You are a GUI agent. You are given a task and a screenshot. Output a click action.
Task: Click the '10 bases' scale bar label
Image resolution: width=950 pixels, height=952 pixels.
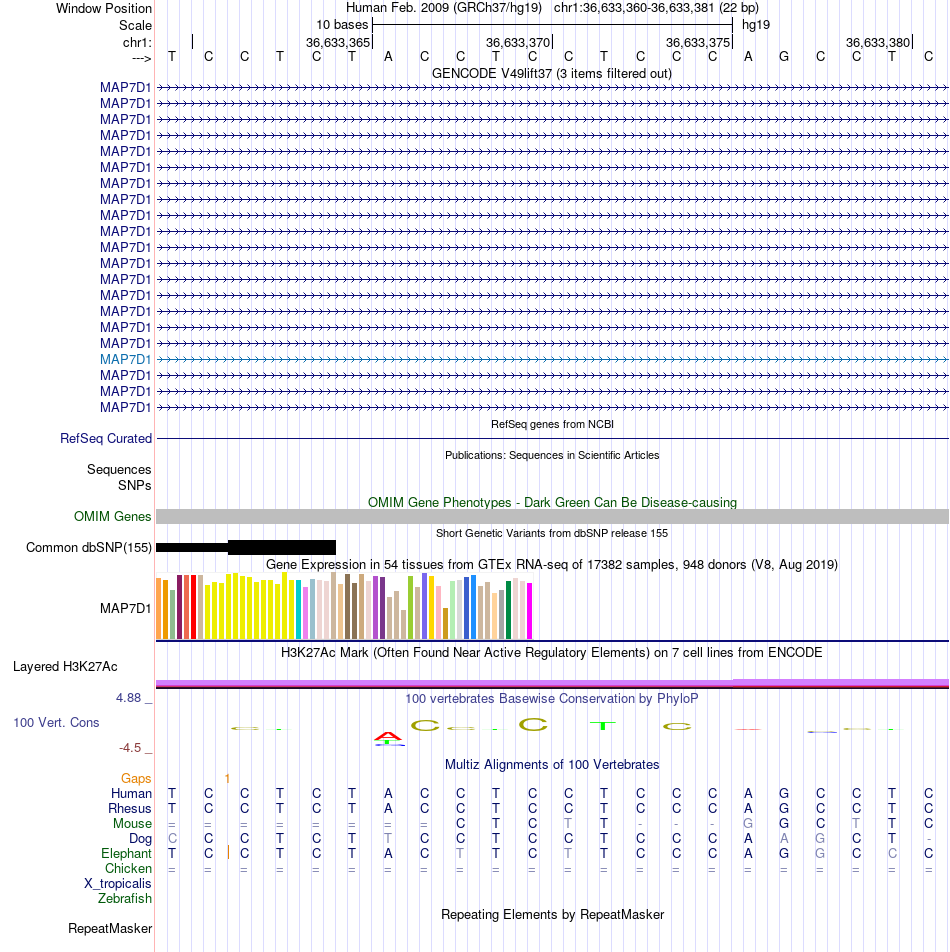342,25
